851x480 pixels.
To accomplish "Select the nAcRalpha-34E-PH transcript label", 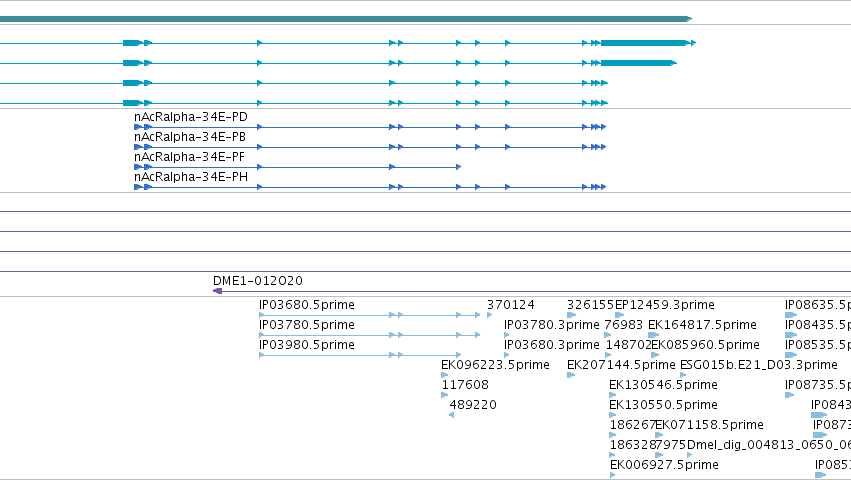I will tap(191, 177).
